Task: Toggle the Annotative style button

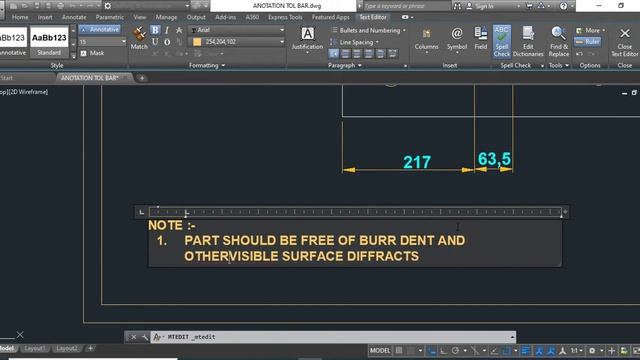Action: tap(100, 29)
